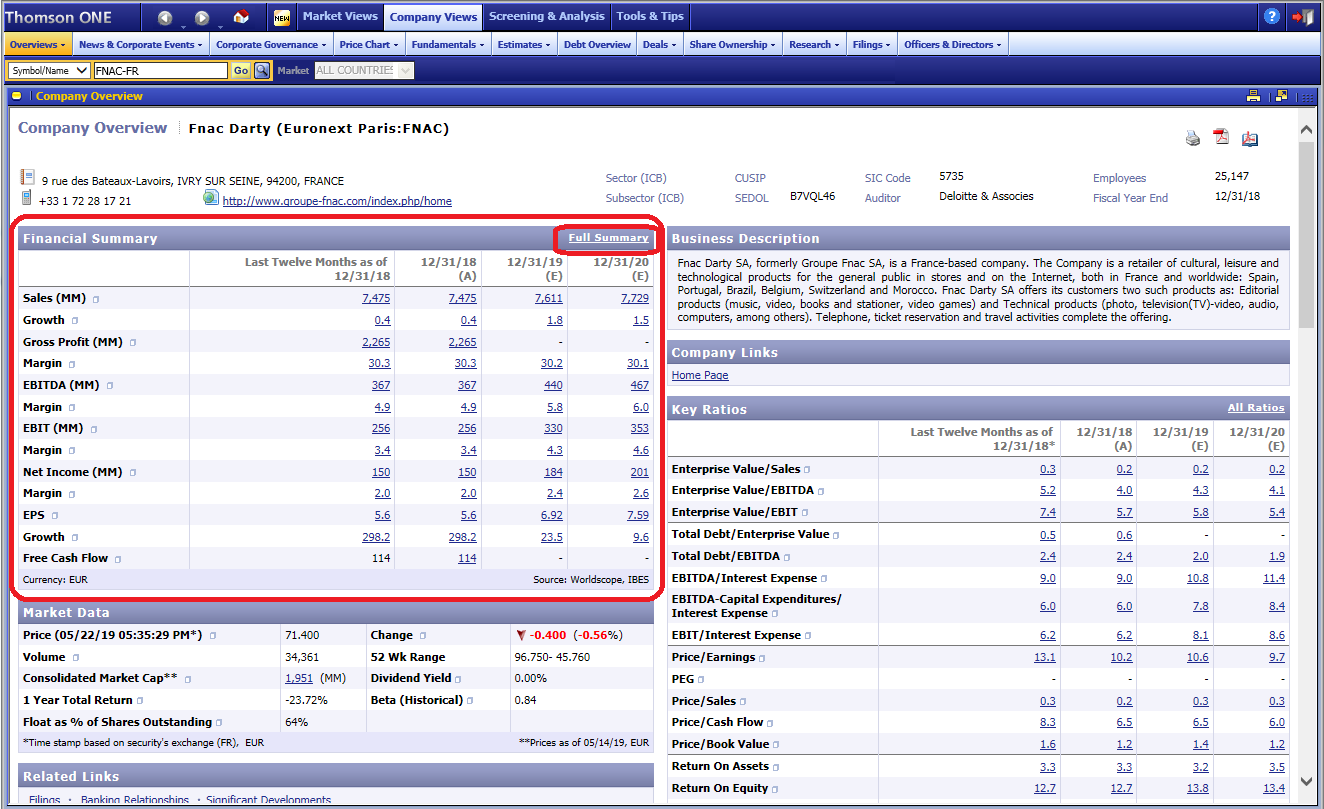The width and height of the screenshot is (1324, 809).
Task: Switch to Market Views tab
Action: (x=340, y=16)
